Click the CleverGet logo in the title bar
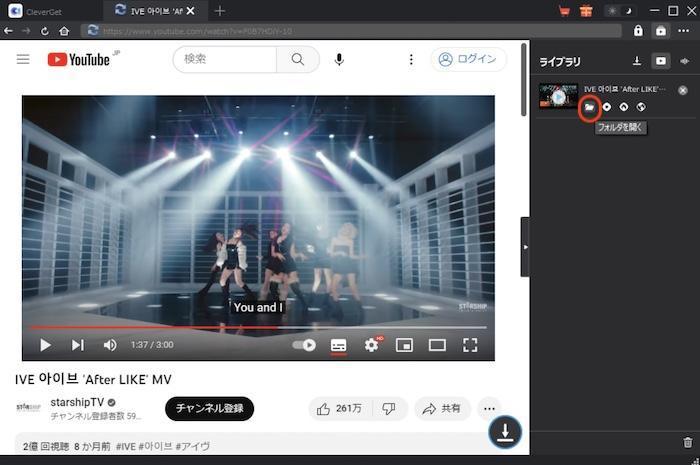Image resolution: width=700 pixels, height=465 pixels. 15,11
